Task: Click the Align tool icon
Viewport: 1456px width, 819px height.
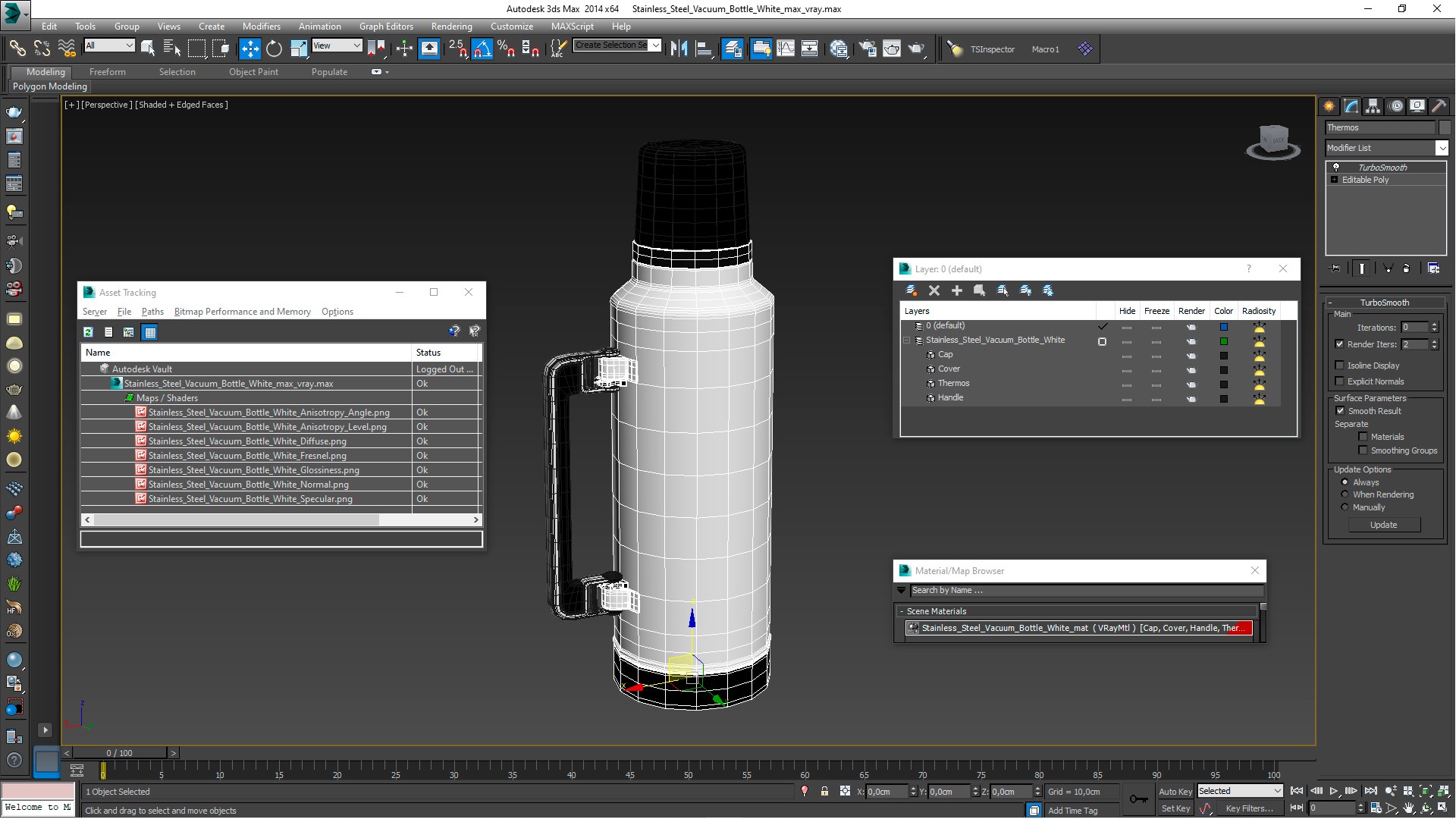Action: [704, 49]
